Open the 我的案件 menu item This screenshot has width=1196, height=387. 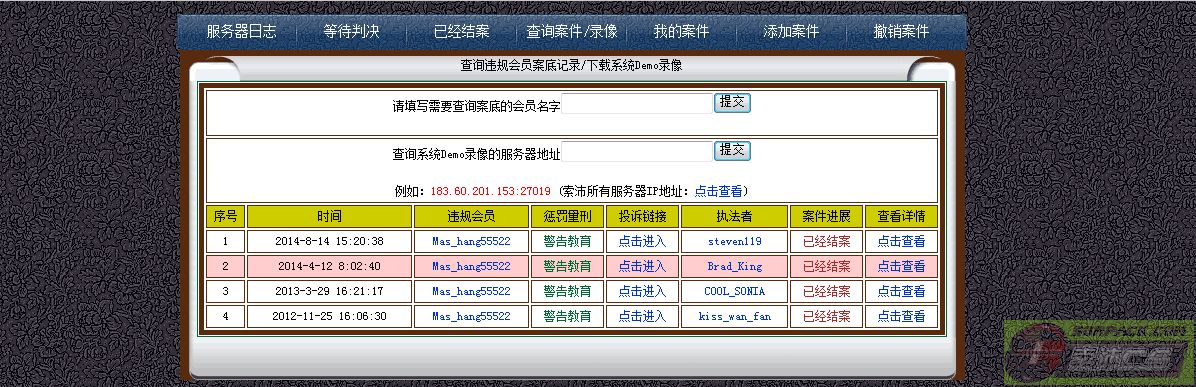(x=681, y=32)
